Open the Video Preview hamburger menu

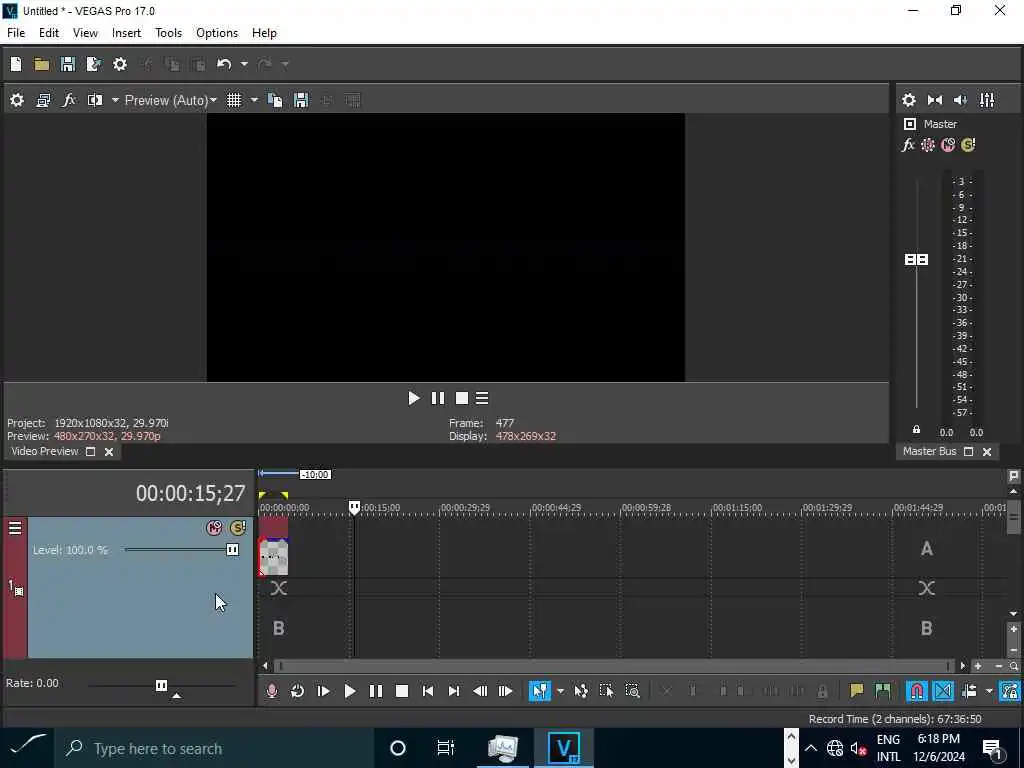(x=482, y=398)
